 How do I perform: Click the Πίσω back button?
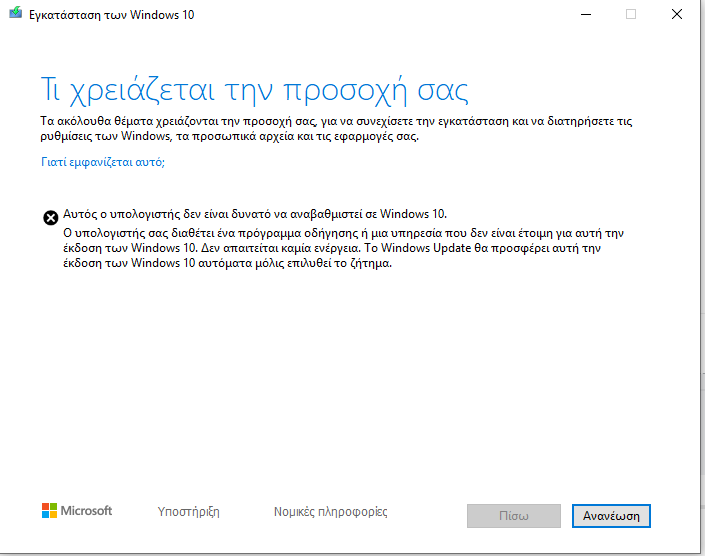[x=514, y=516]
